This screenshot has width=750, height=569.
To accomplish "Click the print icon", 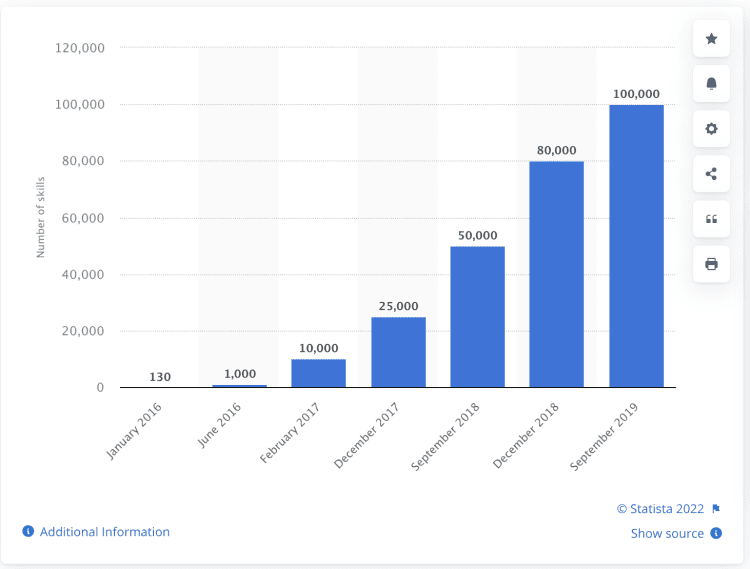I will click(x=711, y=264).
